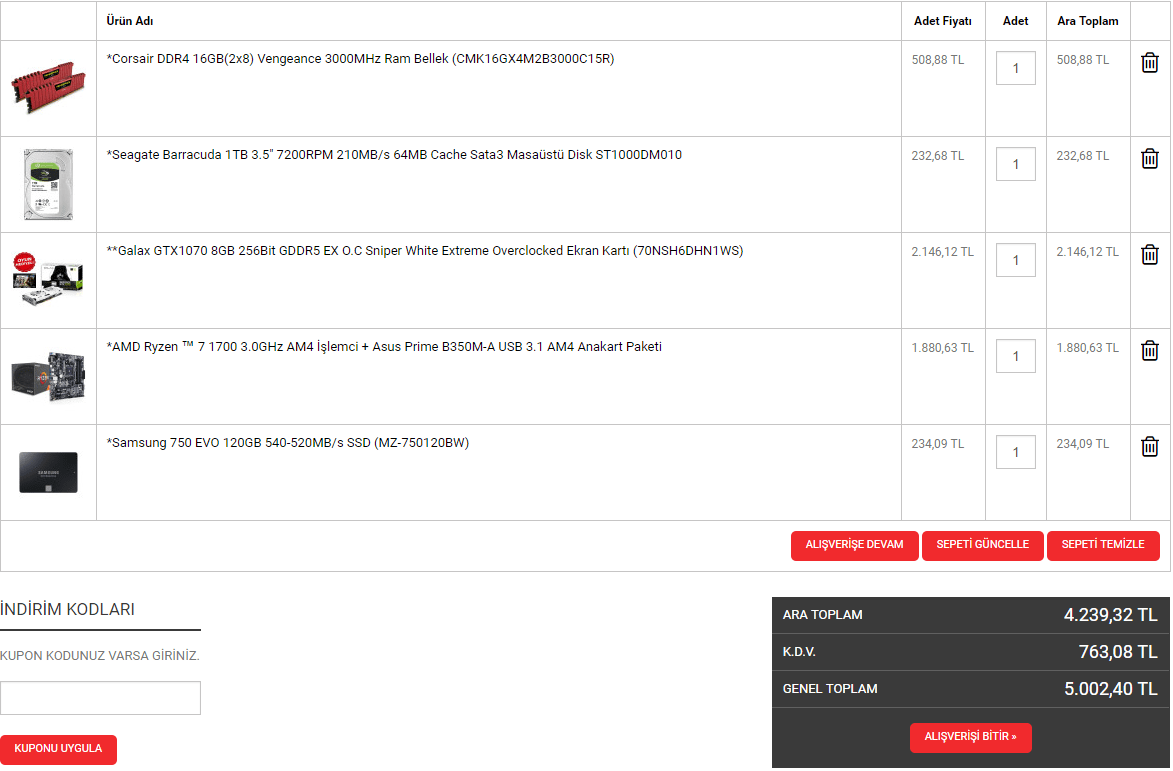Image resolution: width=1173 pixels, height=771 pixels.
Task: Select the 1.880,63 TL unit price
Action: [943, 348]
